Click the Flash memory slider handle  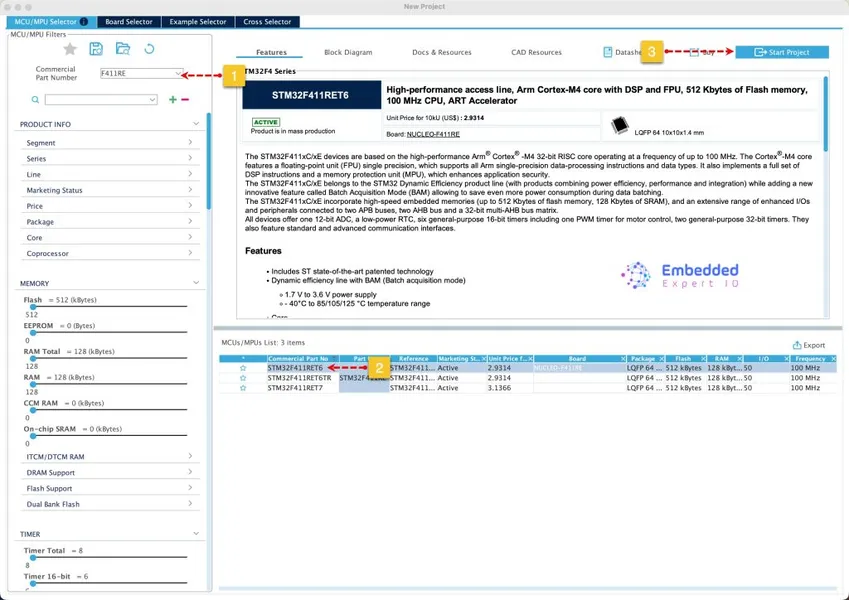pos(32,307)
